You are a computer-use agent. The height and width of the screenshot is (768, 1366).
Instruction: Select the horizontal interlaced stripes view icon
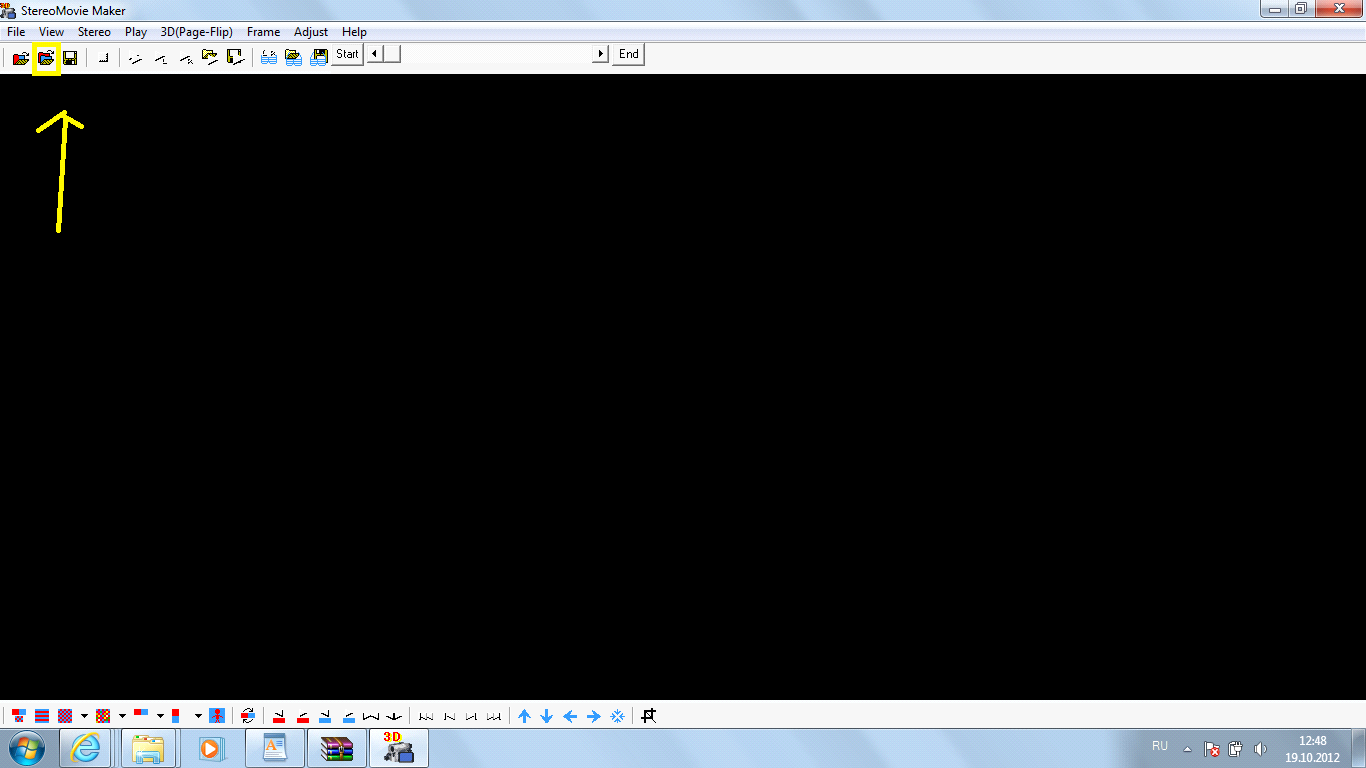point(42,716)
